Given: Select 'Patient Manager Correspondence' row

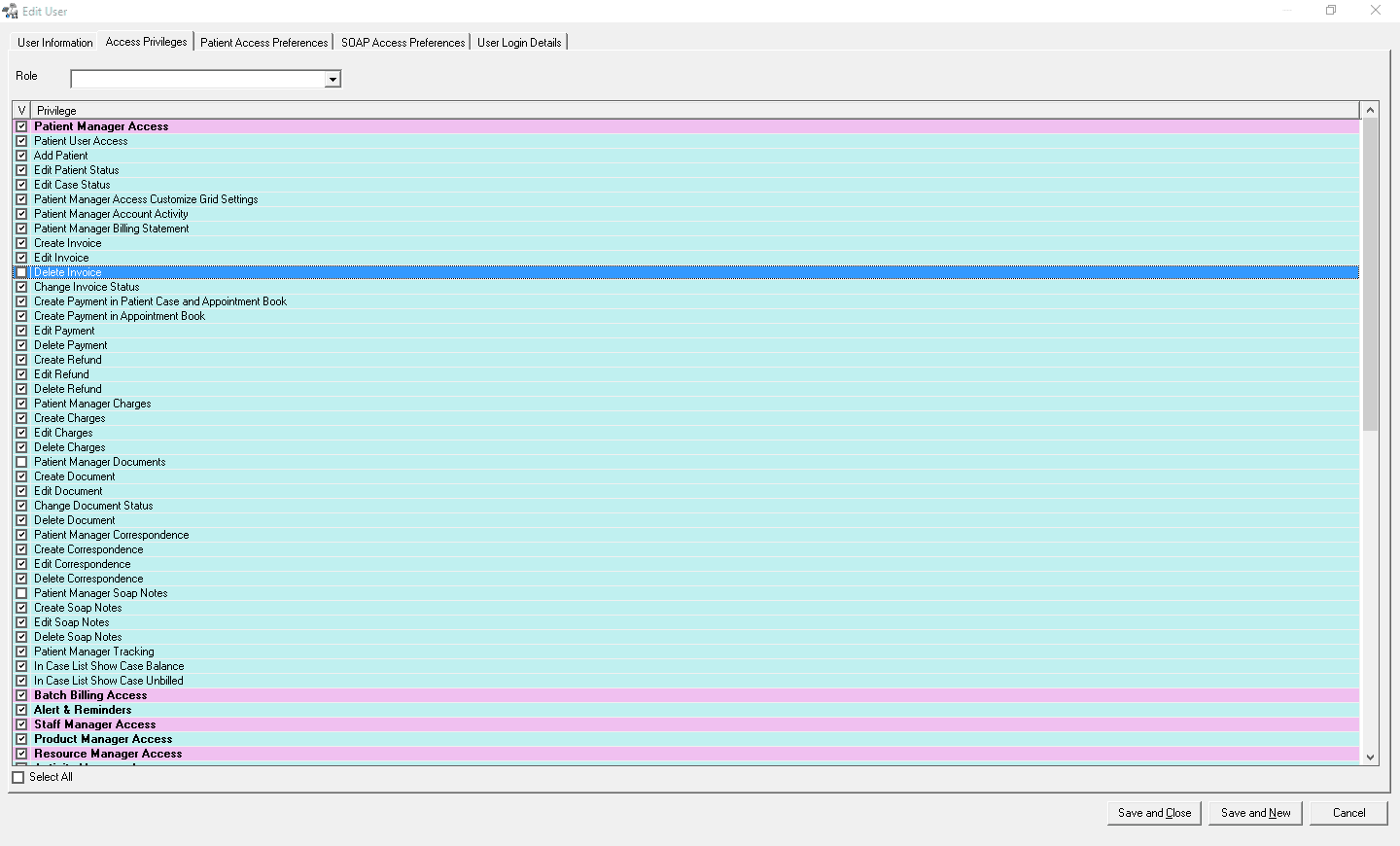Looking at the screenshot, I should click(x=685, y=535).
